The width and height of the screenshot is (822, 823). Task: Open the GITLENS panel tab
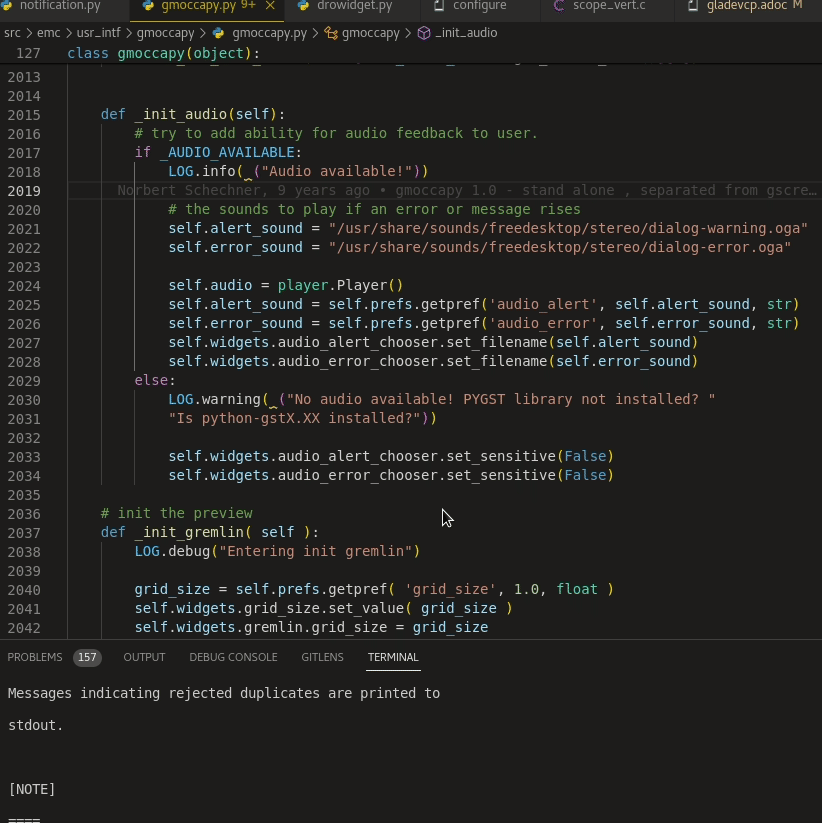tap(322, 657)
